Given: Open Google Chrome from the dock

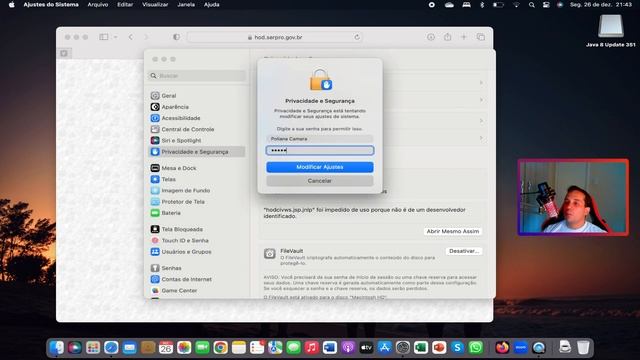Looking at the screenshot, I should tap(220, 348).
